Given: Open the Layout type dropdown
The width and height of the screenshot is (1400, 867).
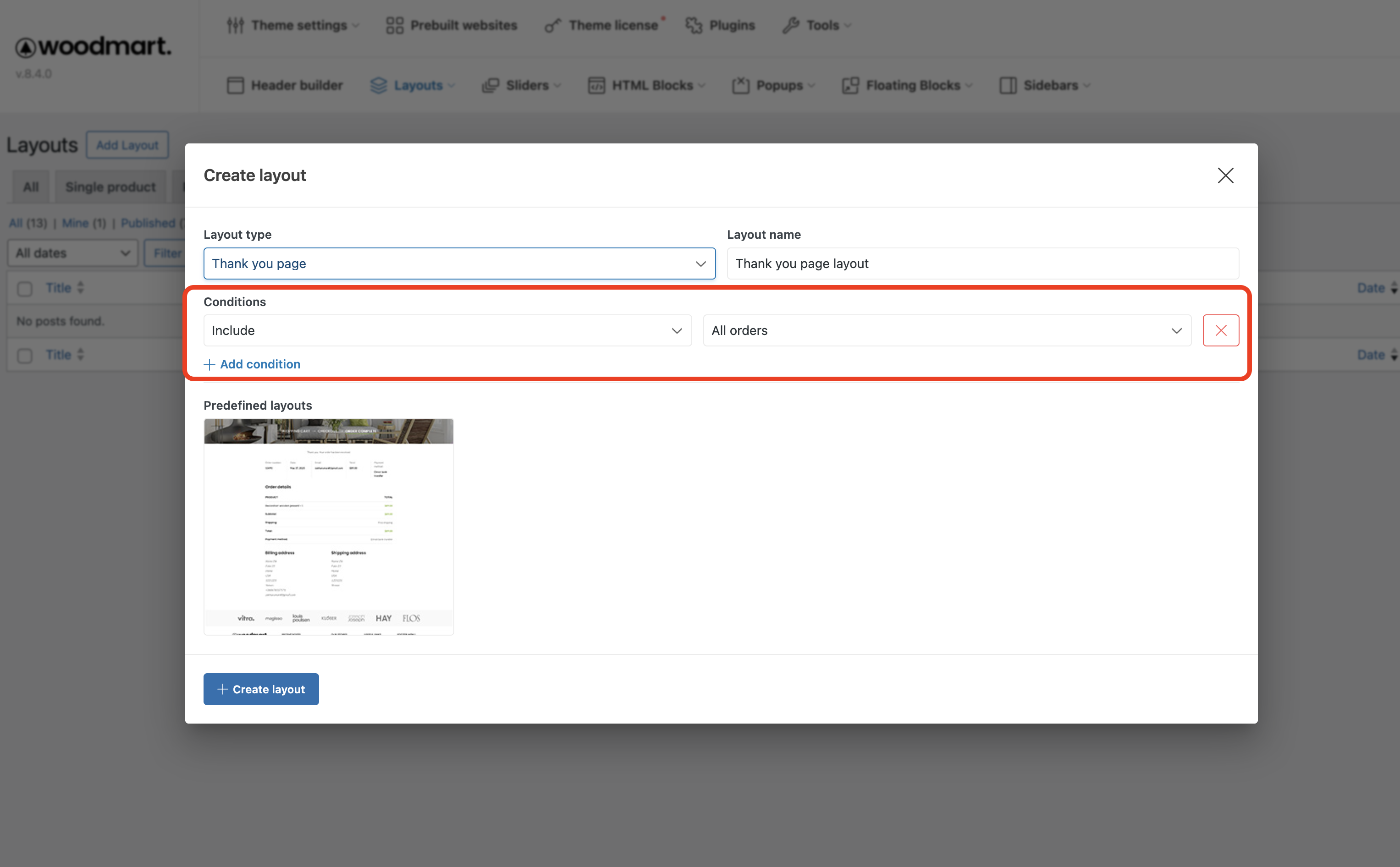Looking at the screenshot, I should click(459, 264).
